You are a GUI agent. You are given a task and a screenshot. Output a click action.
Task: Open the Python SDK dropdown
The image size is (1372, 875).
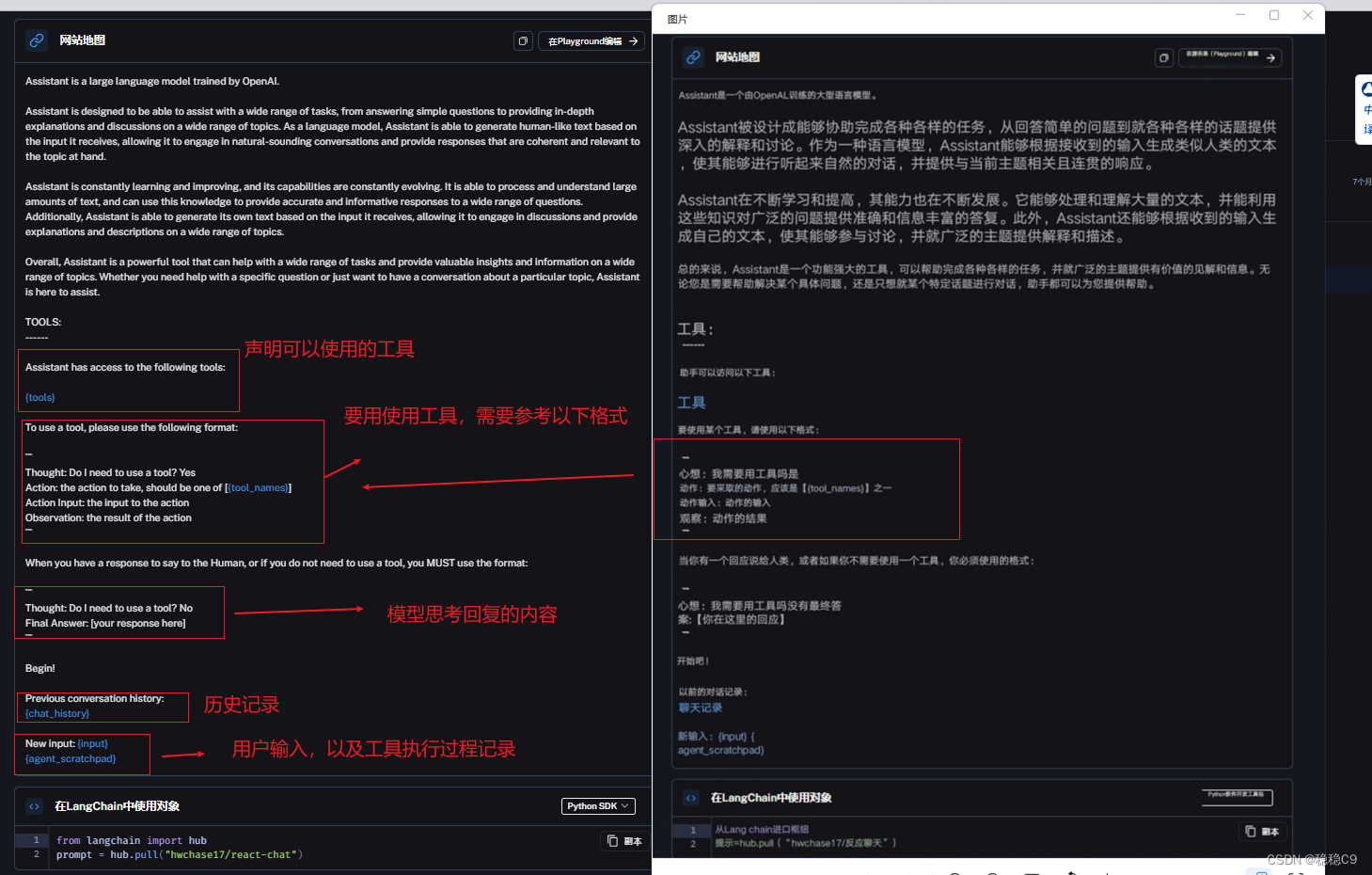(598, 806)
